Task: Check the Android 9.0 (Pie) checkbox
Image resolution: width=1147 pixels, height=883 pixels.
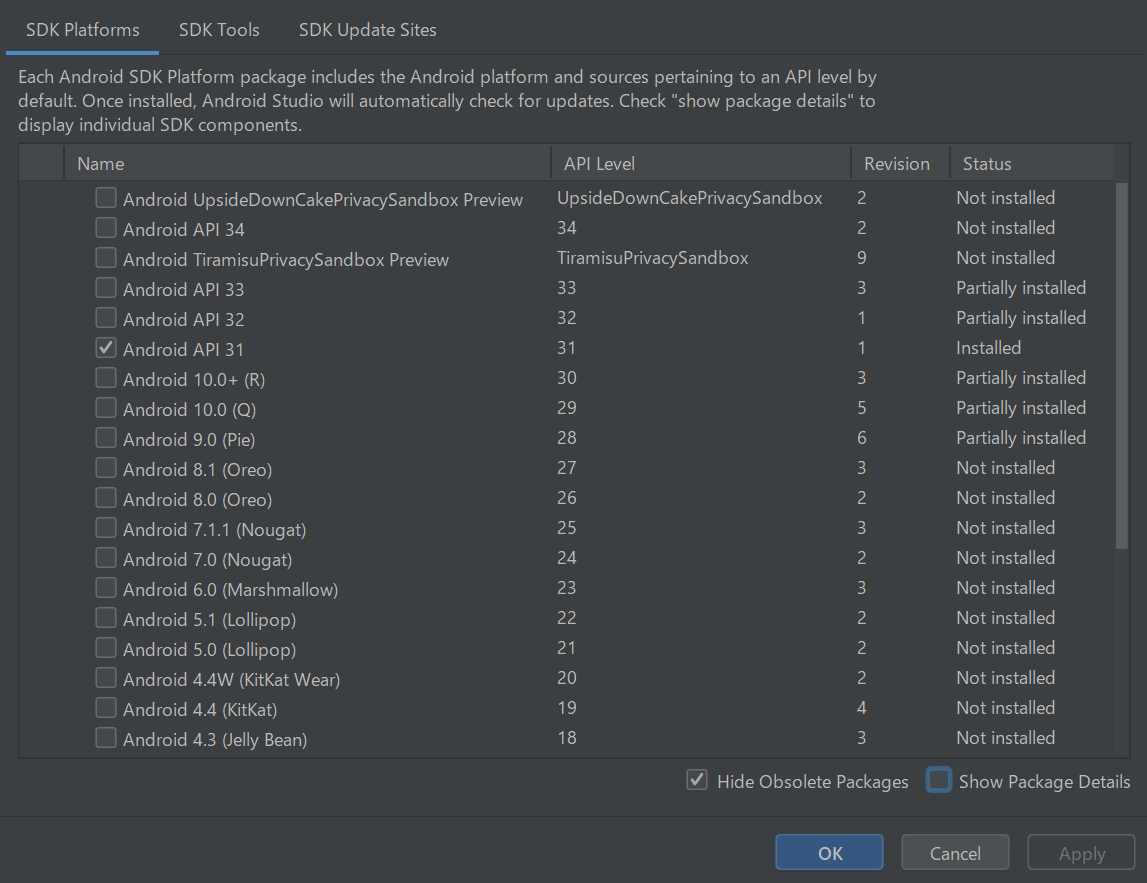Action: (106, 438)
